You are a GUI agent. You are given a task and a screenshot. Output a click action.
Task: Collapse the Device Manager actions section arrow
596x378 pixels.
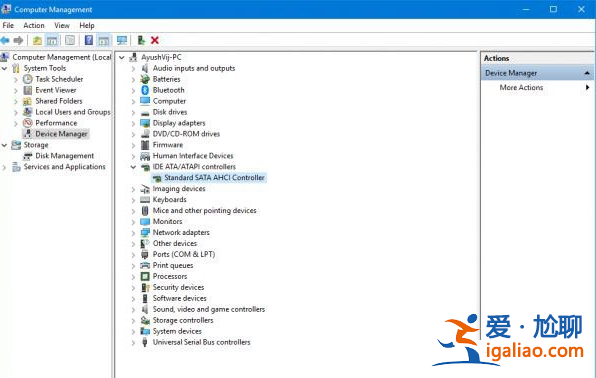pos(587,73)
